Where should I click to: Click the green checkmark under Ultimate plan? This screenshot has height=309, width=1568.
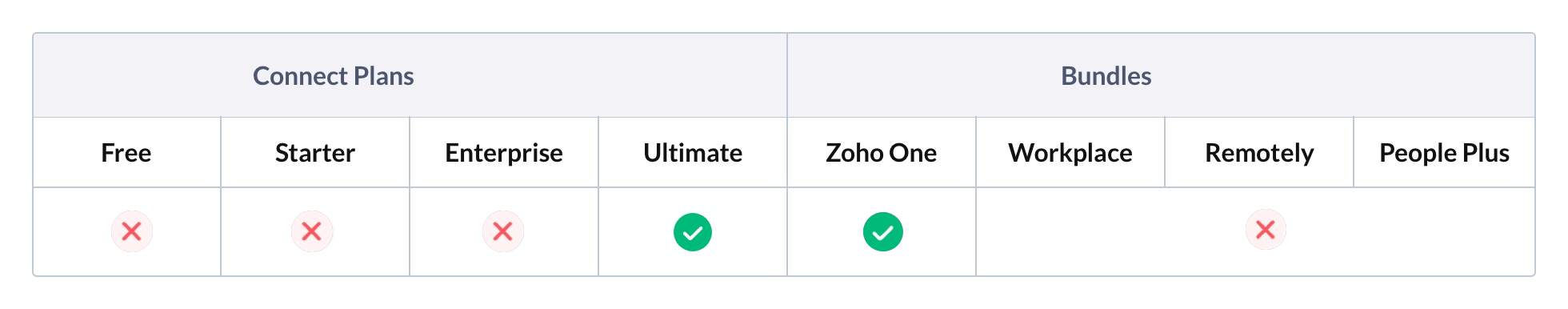point(693,232)
